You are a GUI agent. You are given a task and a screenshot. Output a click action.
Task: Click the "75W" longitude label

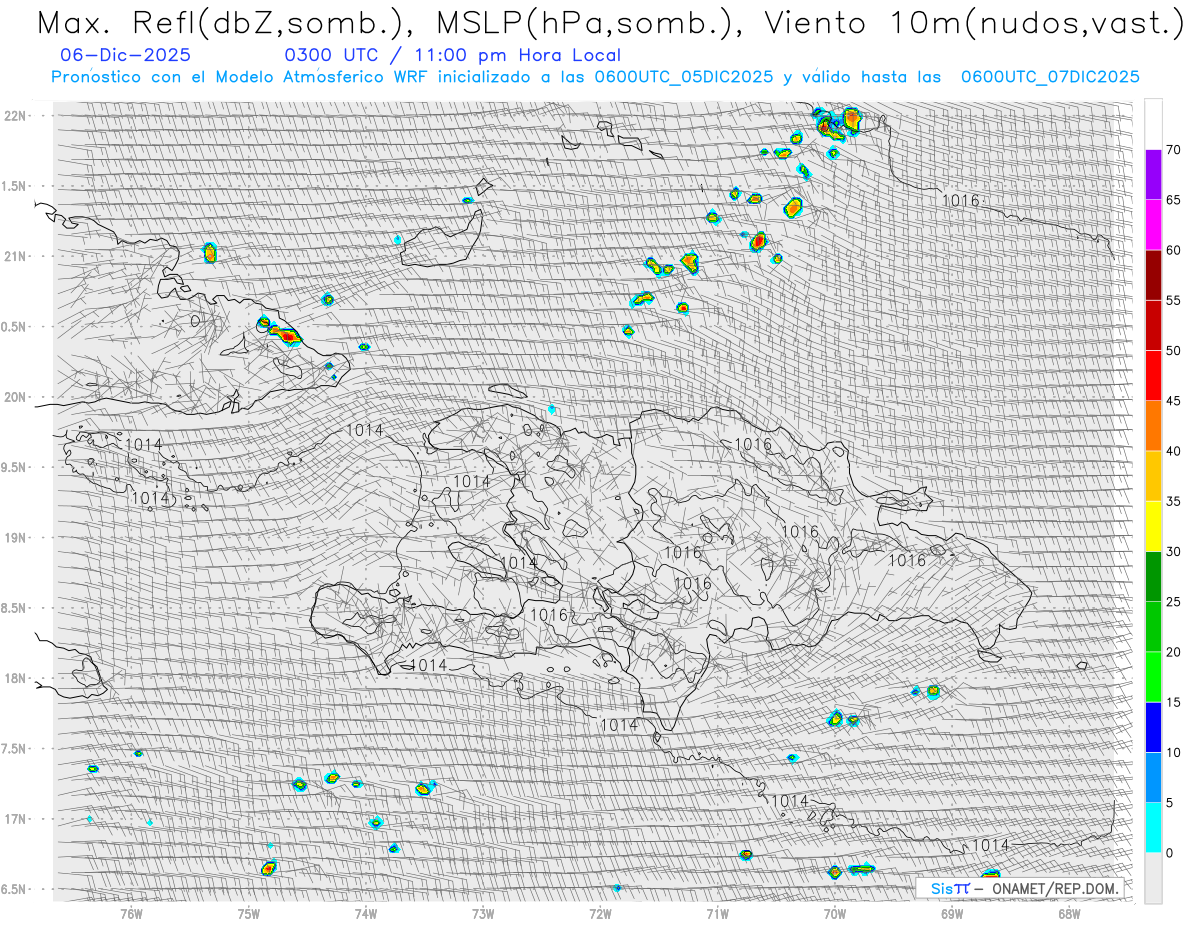[249, 912]
